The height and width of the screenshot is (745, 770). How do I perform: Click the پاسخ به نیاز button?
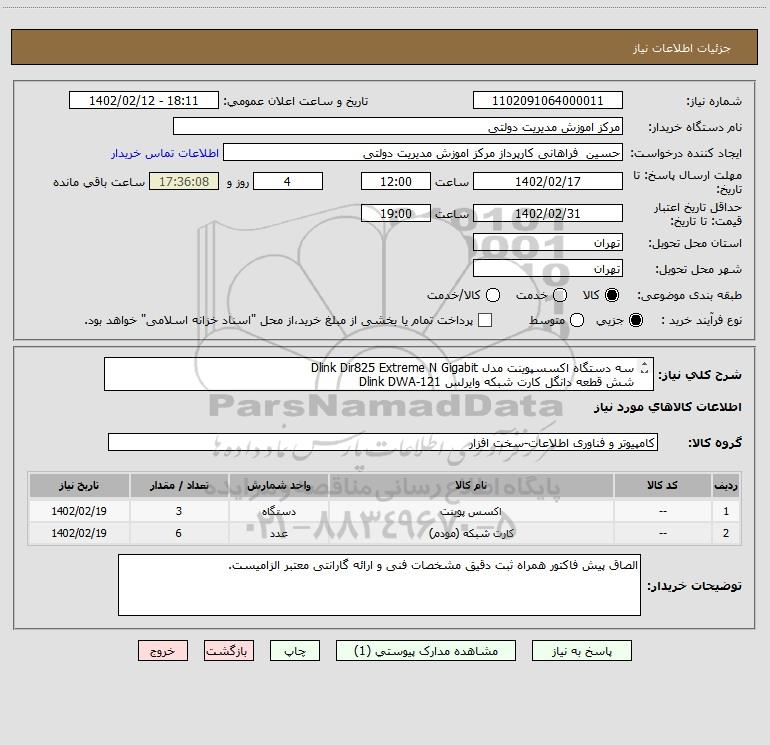(x=581, y=651)
